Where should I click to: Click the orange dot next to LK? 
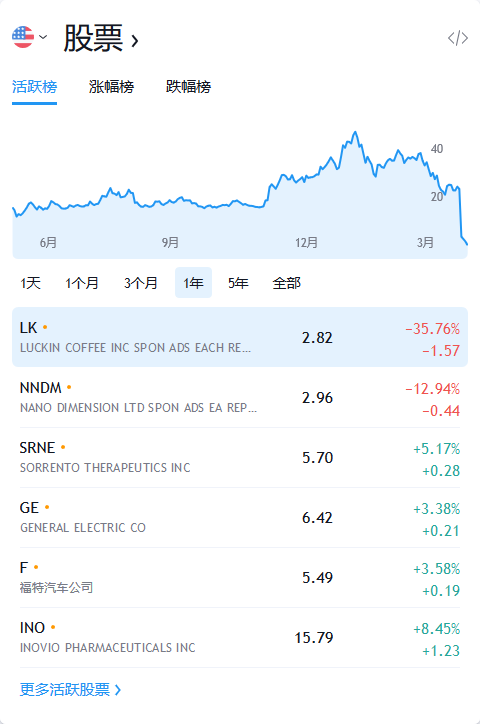[45, 327]
